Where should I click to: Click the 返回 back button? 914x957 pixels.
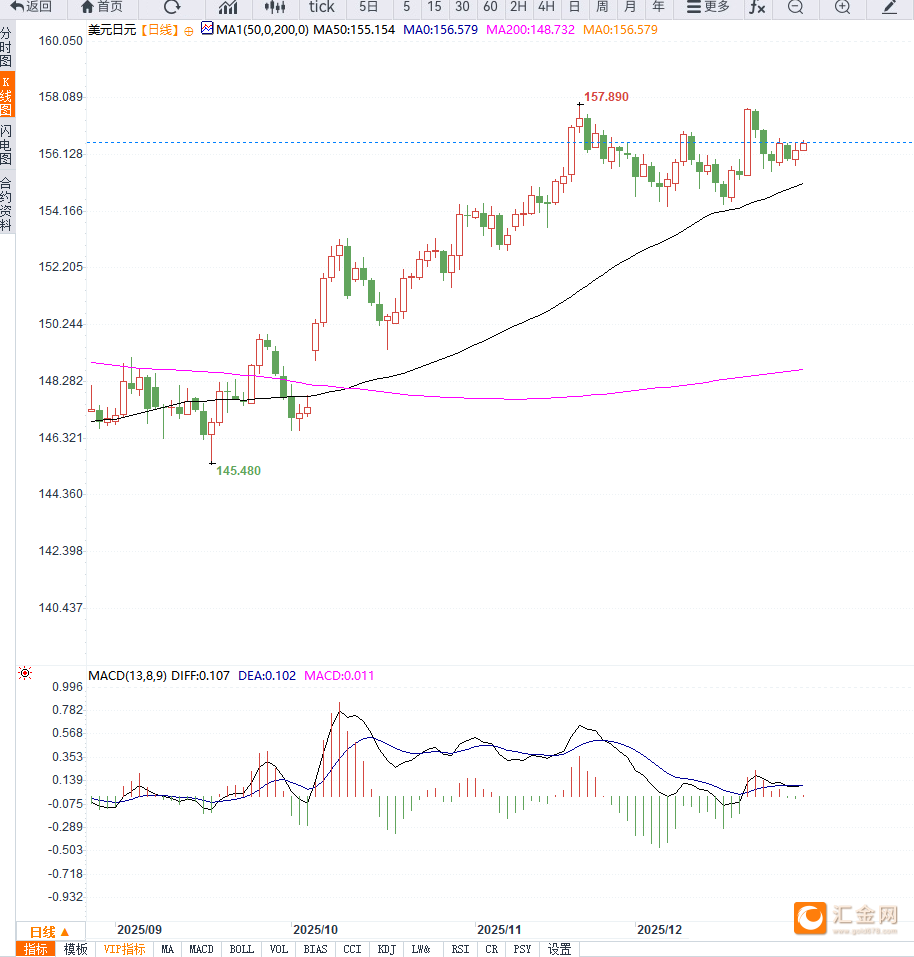tap(31, 7)
